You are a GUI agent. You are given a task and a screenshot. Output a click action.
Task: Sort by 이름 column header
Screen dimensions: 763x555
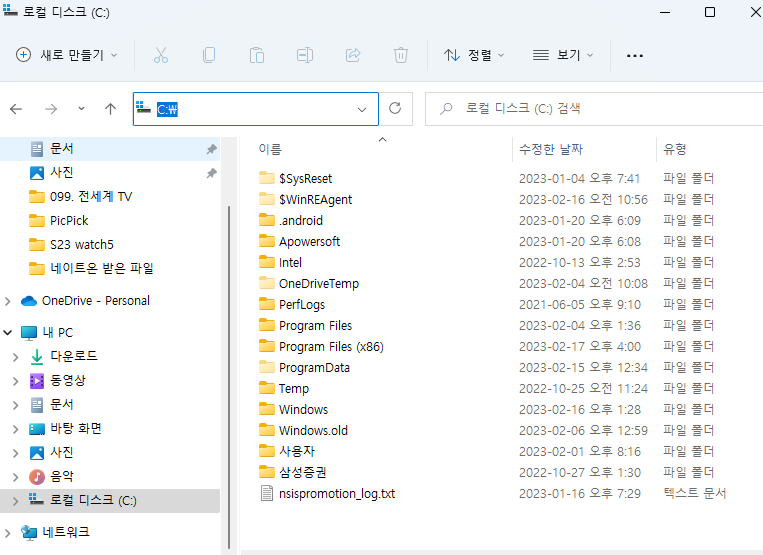270,149
